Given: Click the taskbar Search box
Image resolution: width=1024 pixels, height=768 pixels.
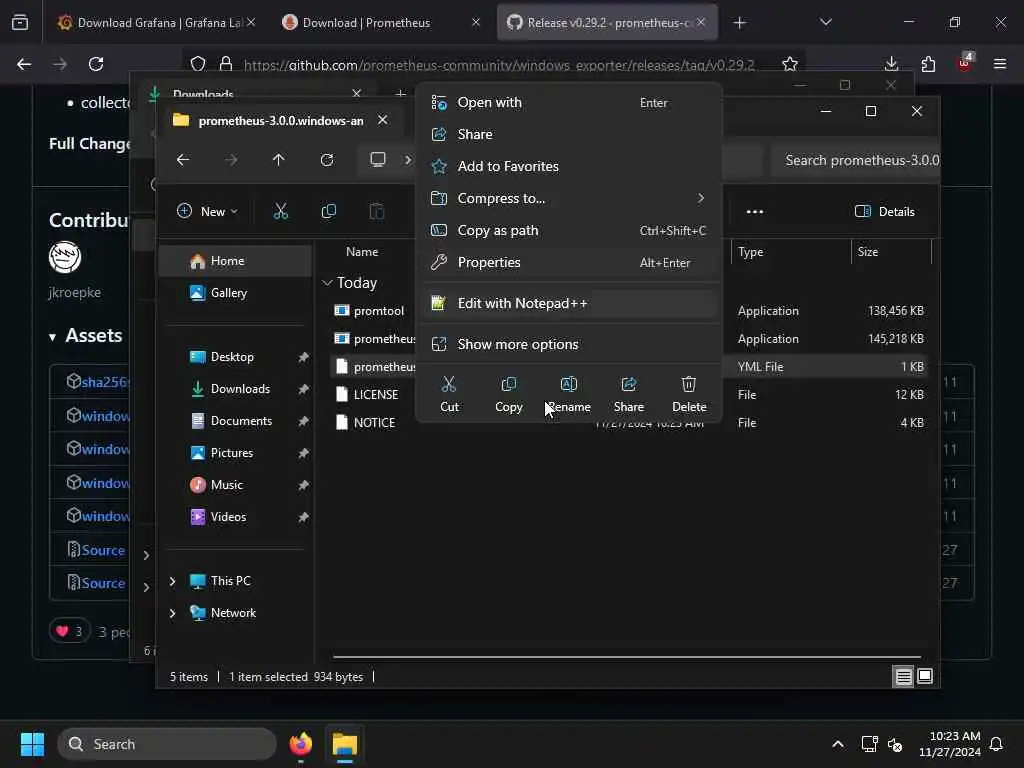Looking at the screenshot, I should pyautogui.click(x=167, y=744).
